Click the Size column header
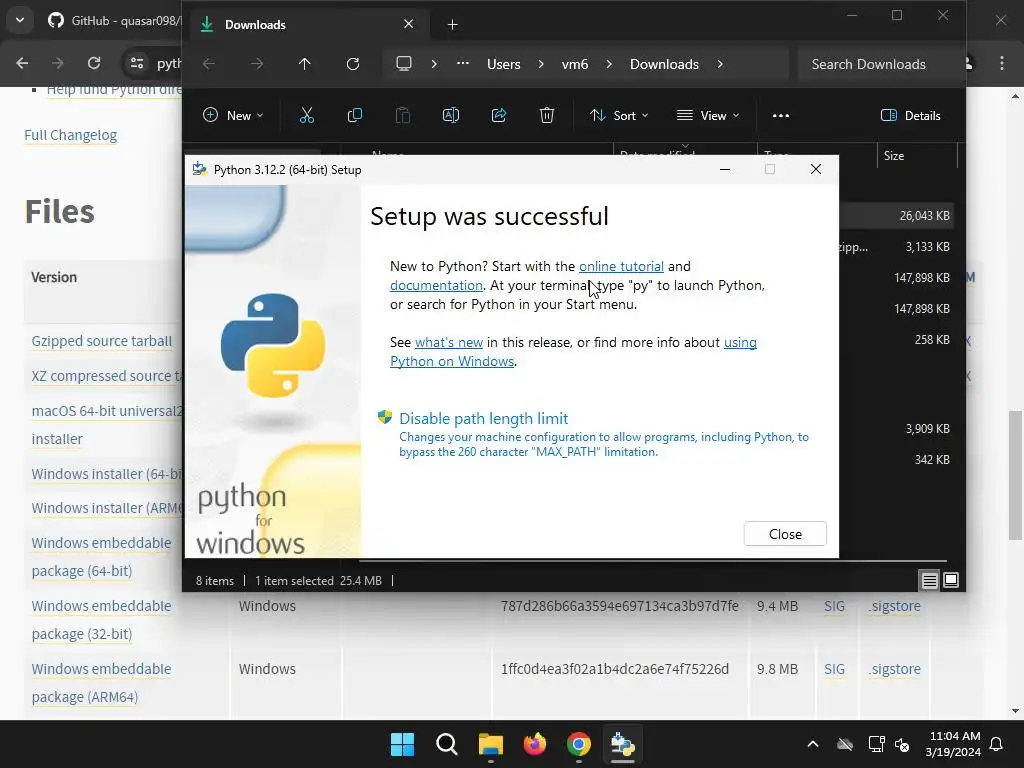Image resolution: width=1024 pixels, height=768 pixels. pos(916,155)
